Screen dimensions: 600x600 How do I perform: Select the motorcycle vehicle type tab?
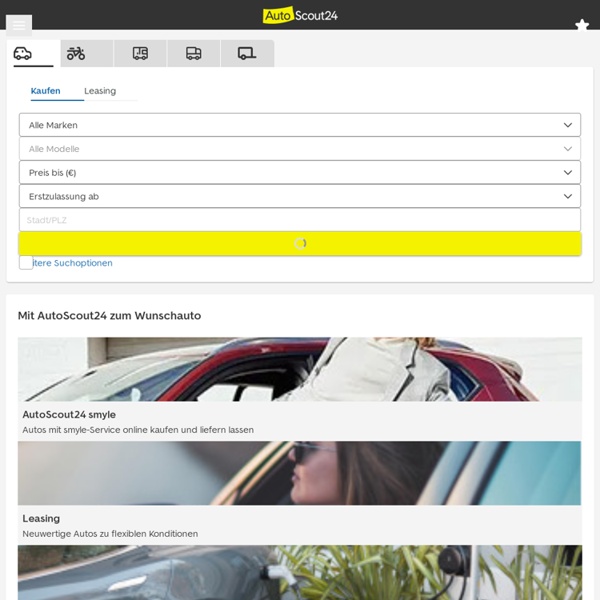tap(76, 53)
